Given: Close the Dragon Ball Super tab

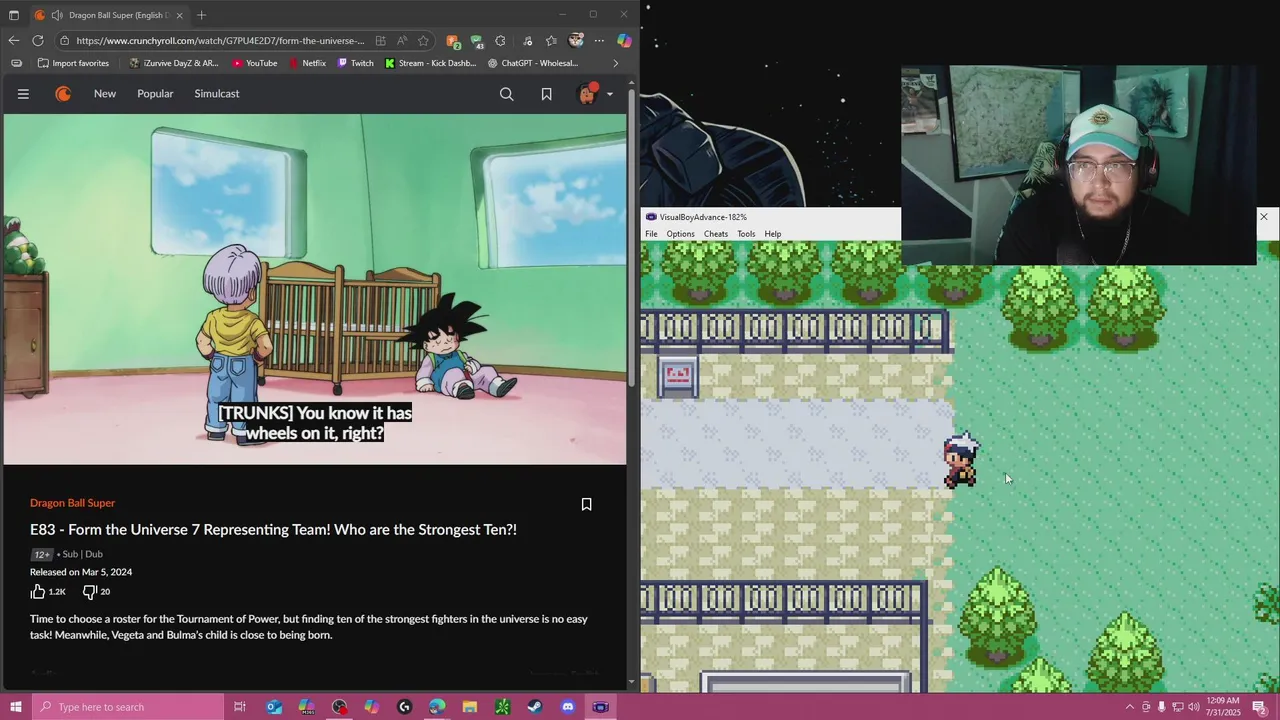Looking at the screenshot, I should pos(179,15).
